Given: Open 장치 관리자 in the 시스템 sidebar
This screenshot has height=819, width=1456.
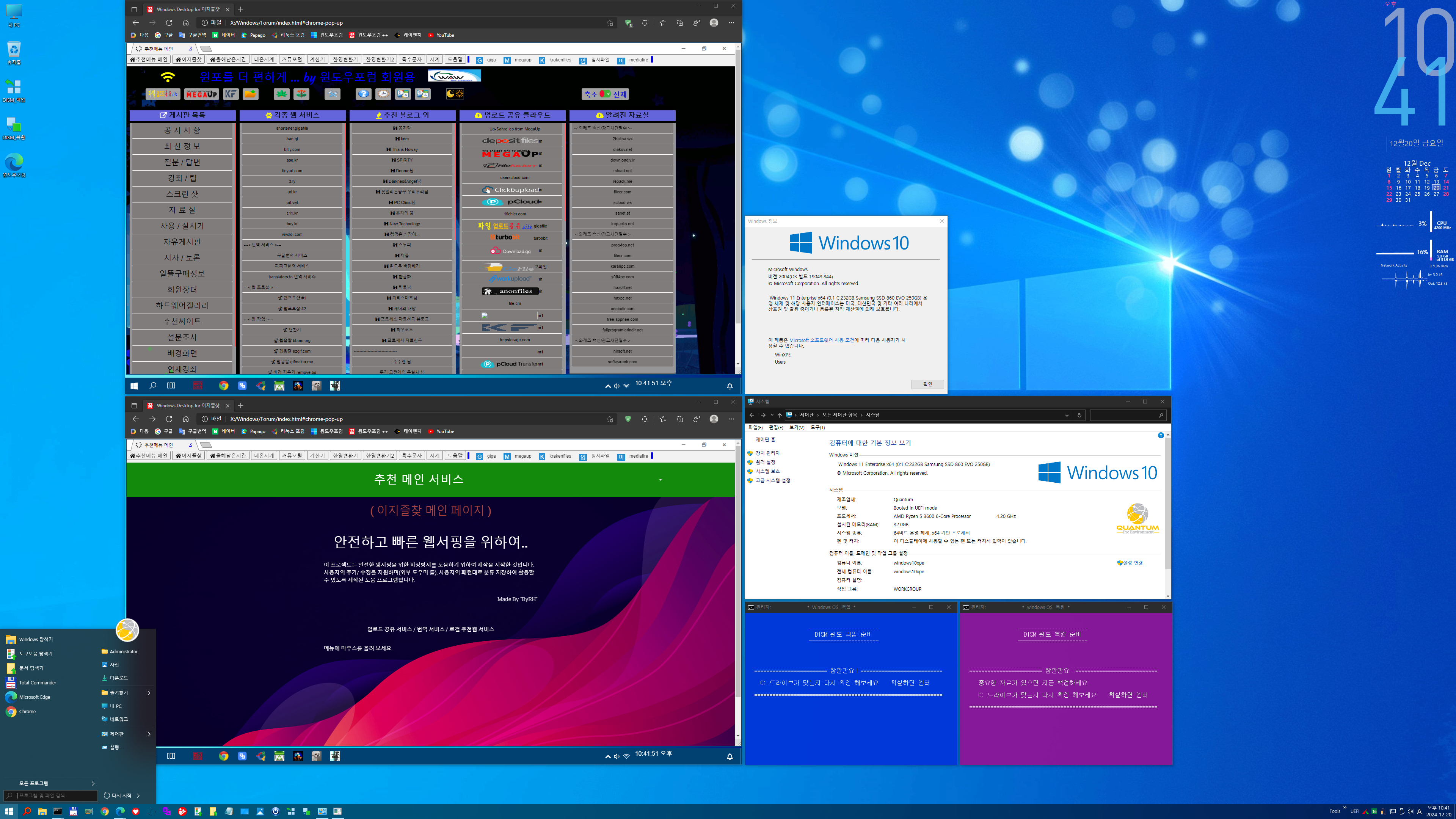Looking at the screenshot, I should tap(767, 453).
